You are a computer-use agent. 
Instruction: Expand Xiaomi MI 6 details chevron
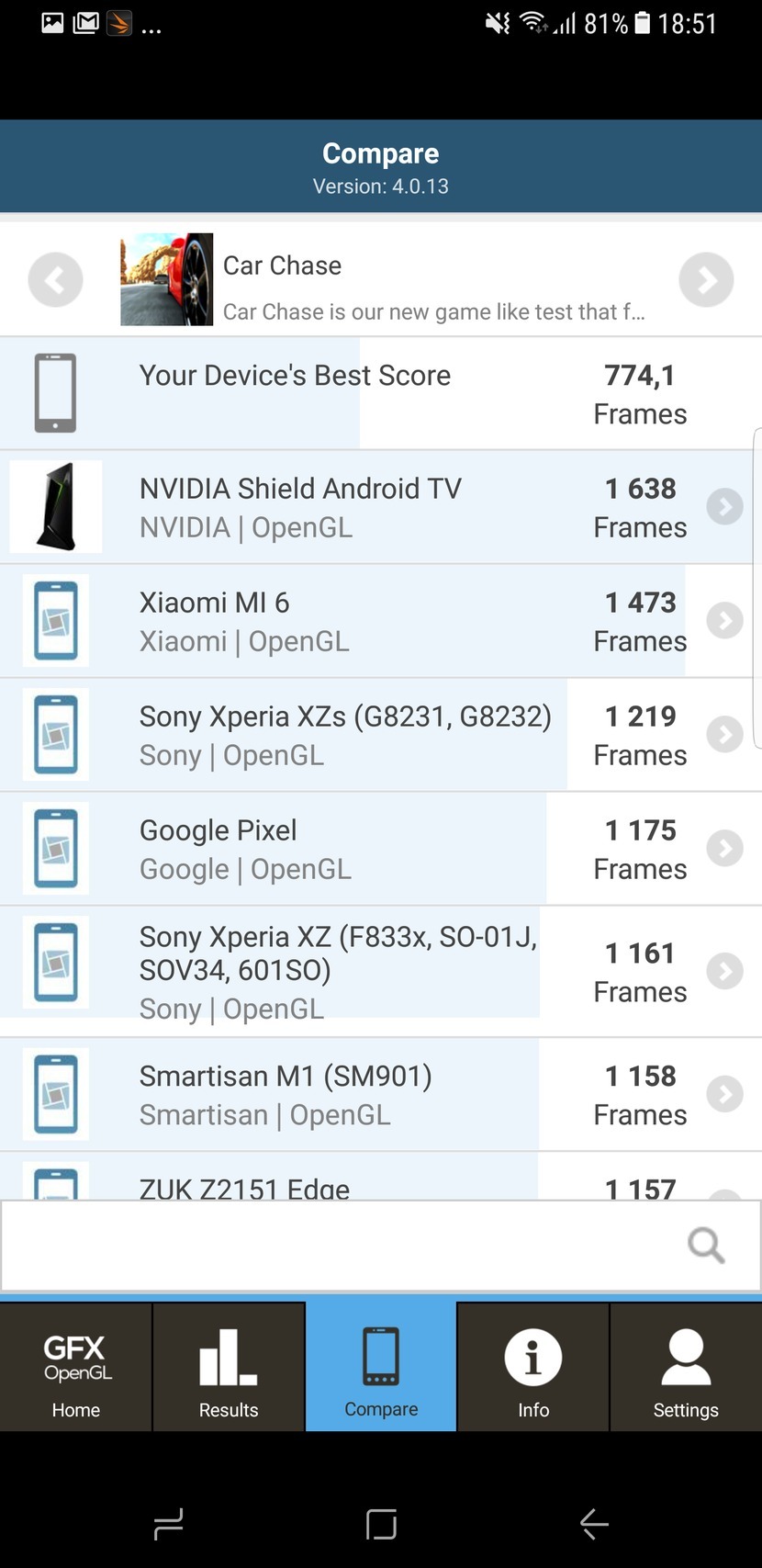click(724, 620)
